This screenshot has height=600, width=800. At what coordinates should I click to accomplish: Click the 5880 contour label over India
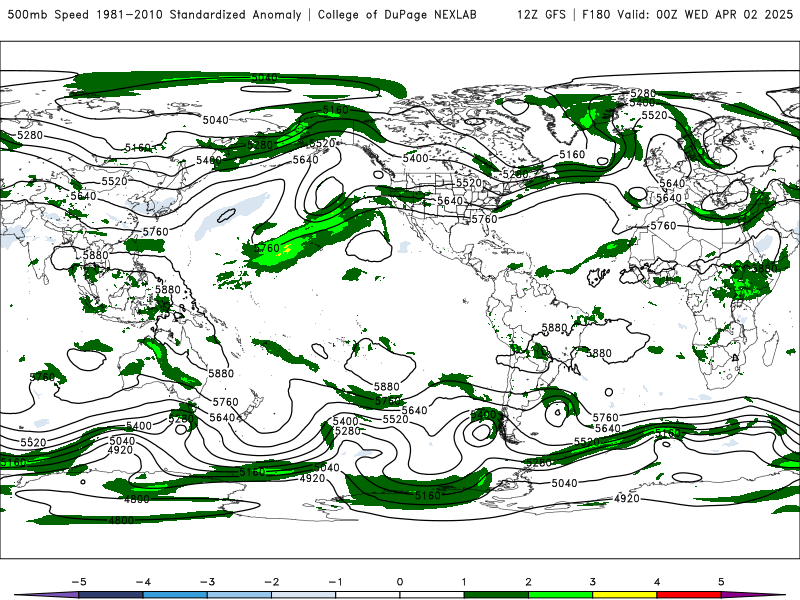pos(95,255)
